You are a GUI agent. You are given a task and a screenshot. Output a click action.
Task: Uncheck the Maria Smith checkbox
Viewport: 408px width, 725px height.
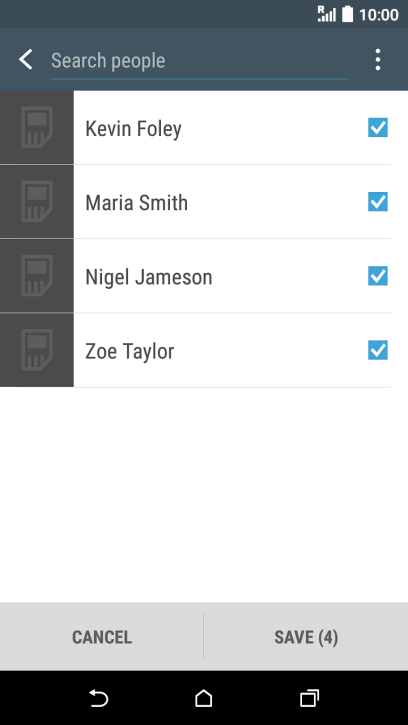pos(378,202)
